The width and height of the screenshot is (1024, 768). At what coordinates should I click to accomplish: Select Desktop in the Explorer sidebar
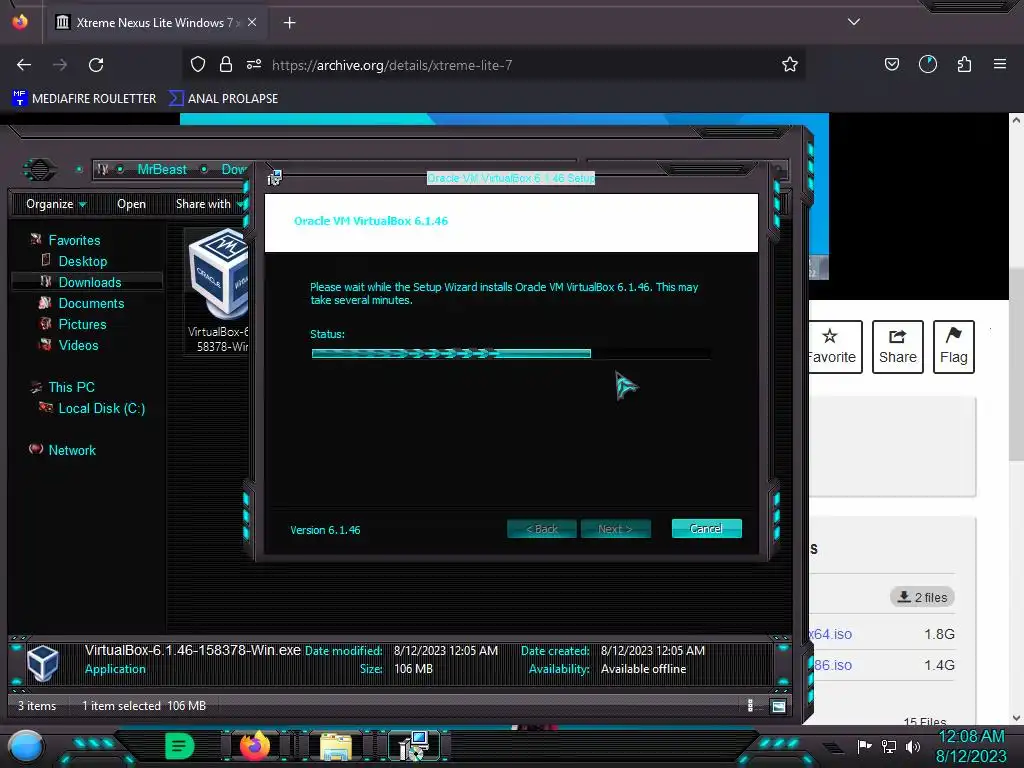point(82,261)
